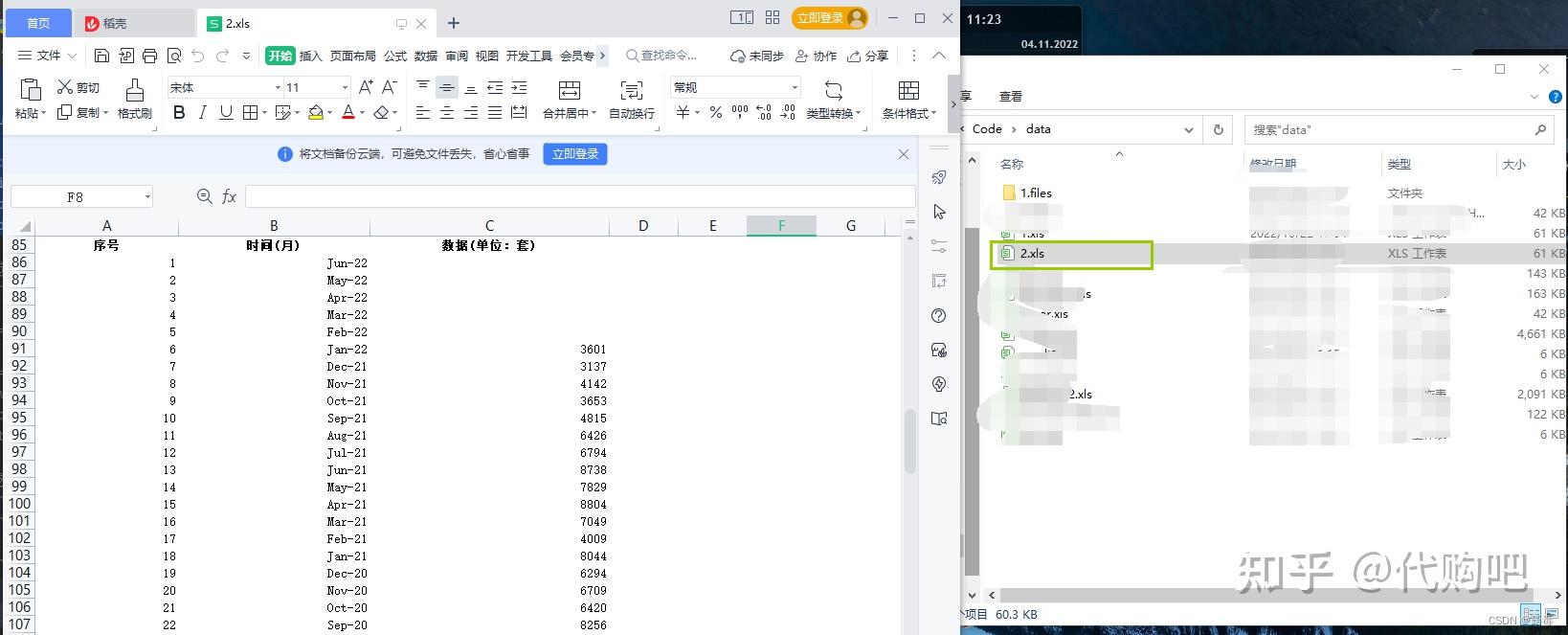Click the formula bar input field
Screen dimensions: 1568x635
click(x=580, y=196)
